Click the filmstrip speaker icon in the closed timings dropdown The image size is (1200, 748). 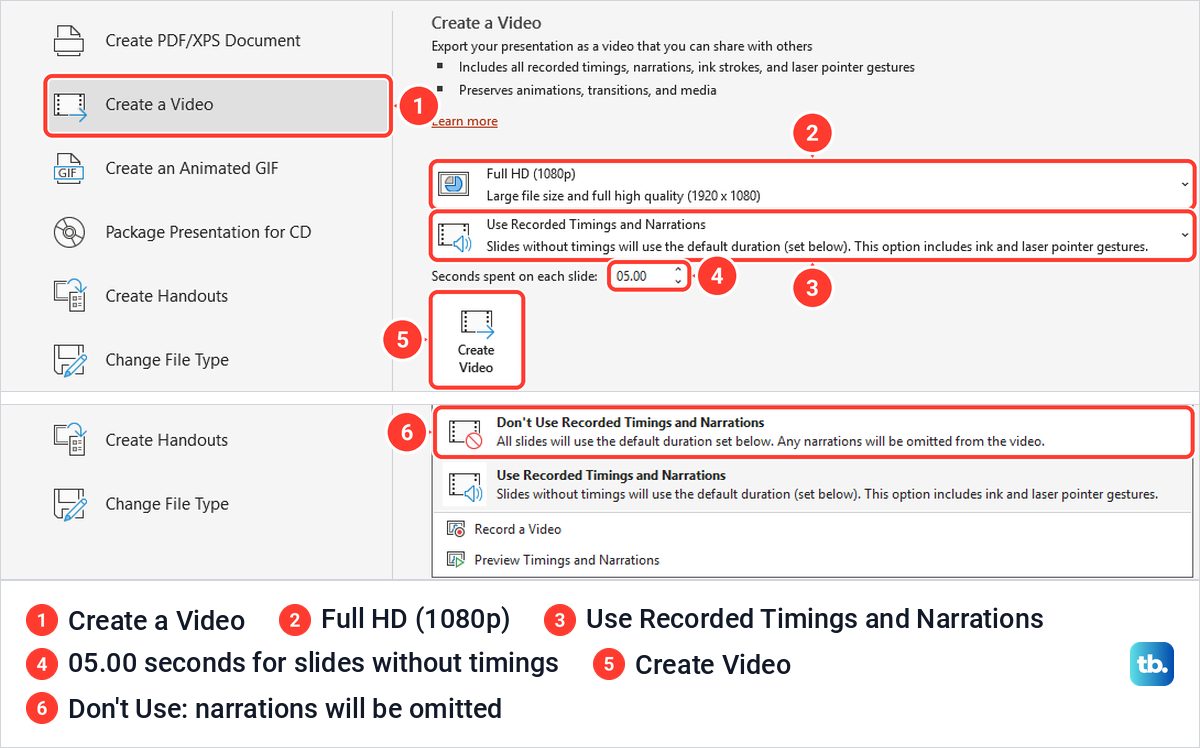[456, 237]
